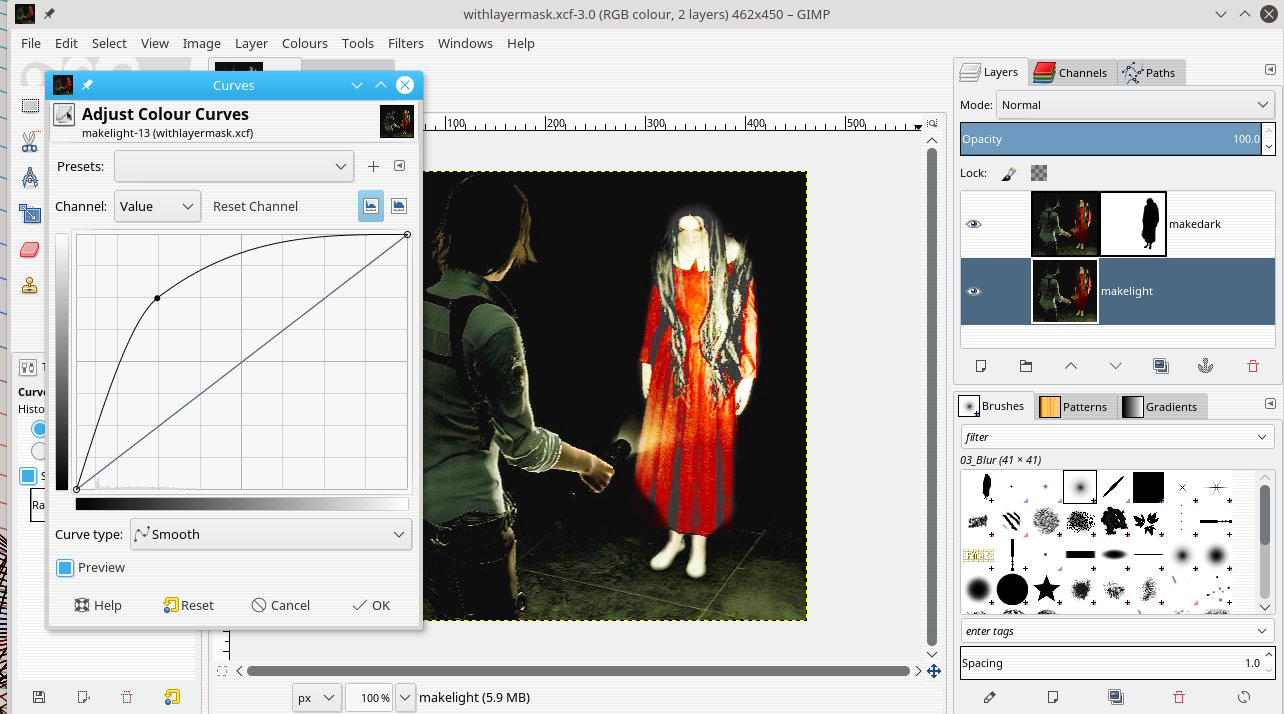Screen dimensions: 1284x714
Task: Adjust the layer Opacity slider
Action: click(1111, 139)
